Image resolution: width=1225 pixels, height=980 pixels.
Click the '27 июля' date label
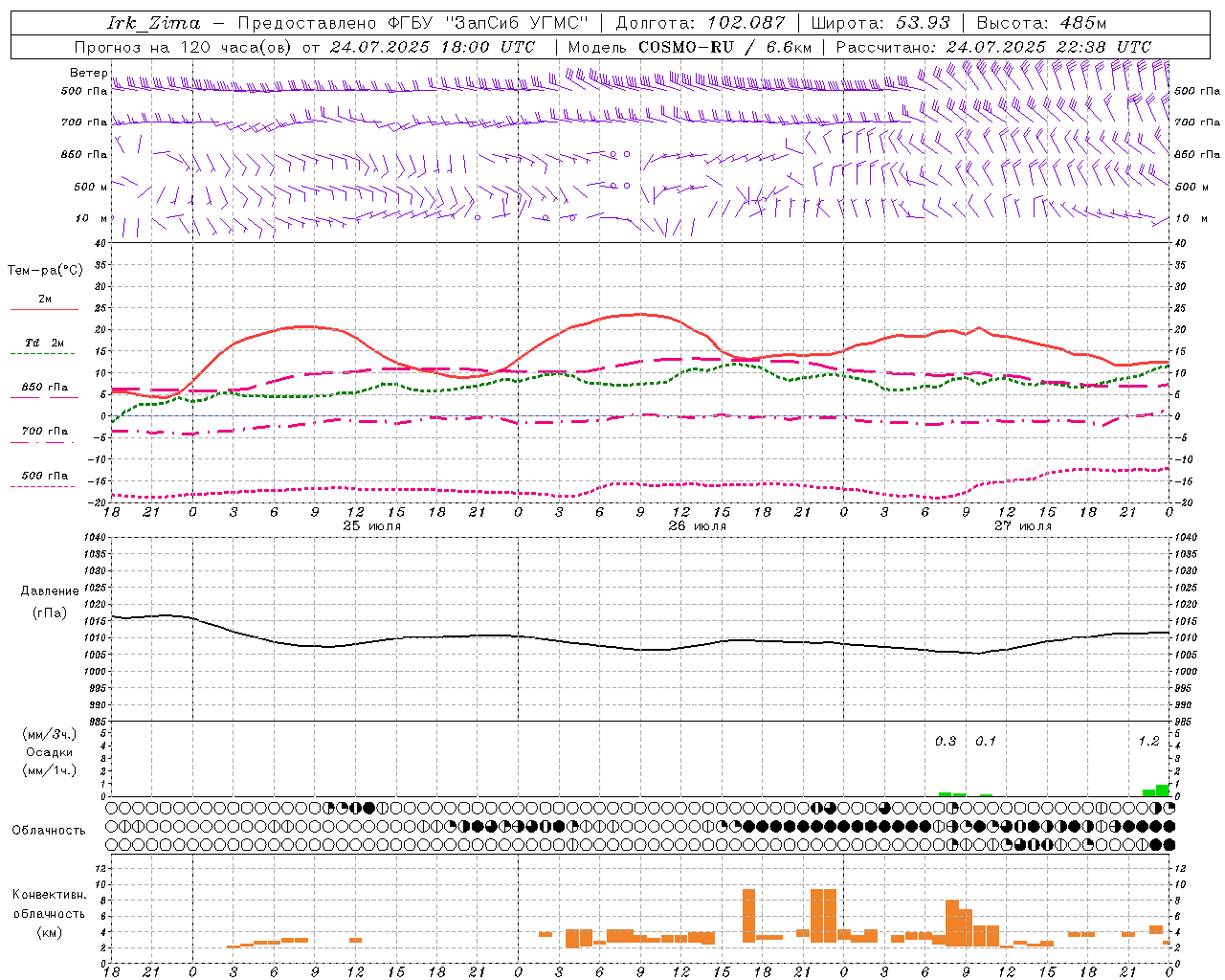coord(1022,526)
